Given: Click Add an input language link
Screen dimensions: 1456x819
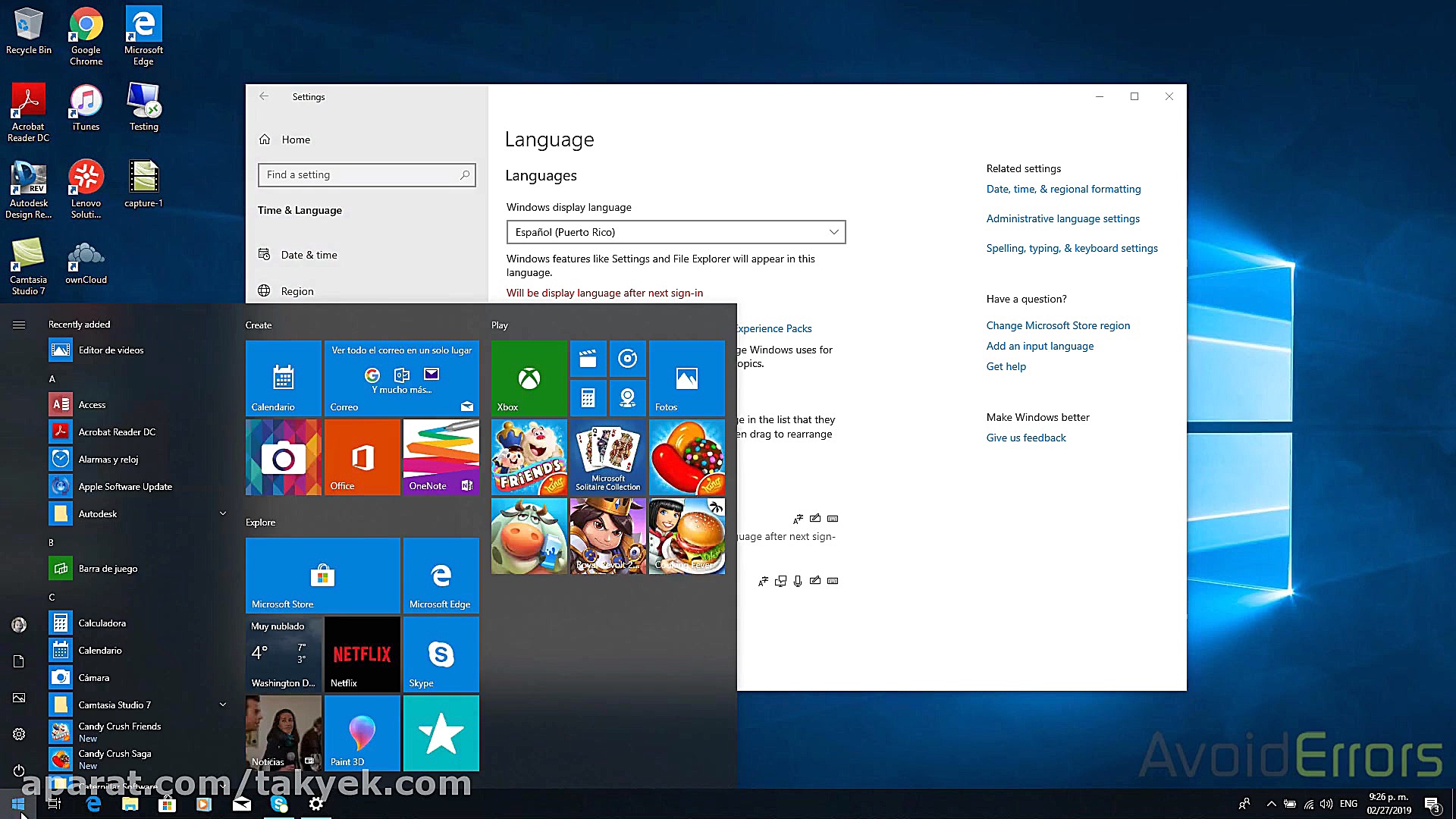Looking at the screenshot, I should (1040, 346).
